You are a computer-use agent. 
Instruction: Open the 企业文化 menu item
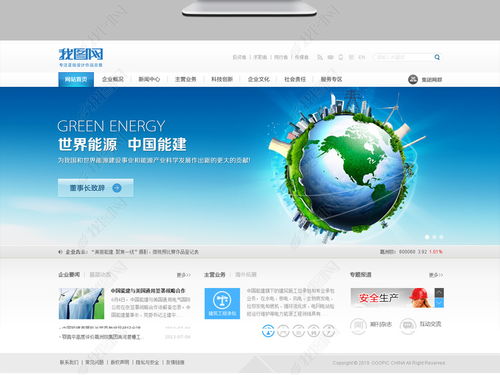(x=259, y=79)
